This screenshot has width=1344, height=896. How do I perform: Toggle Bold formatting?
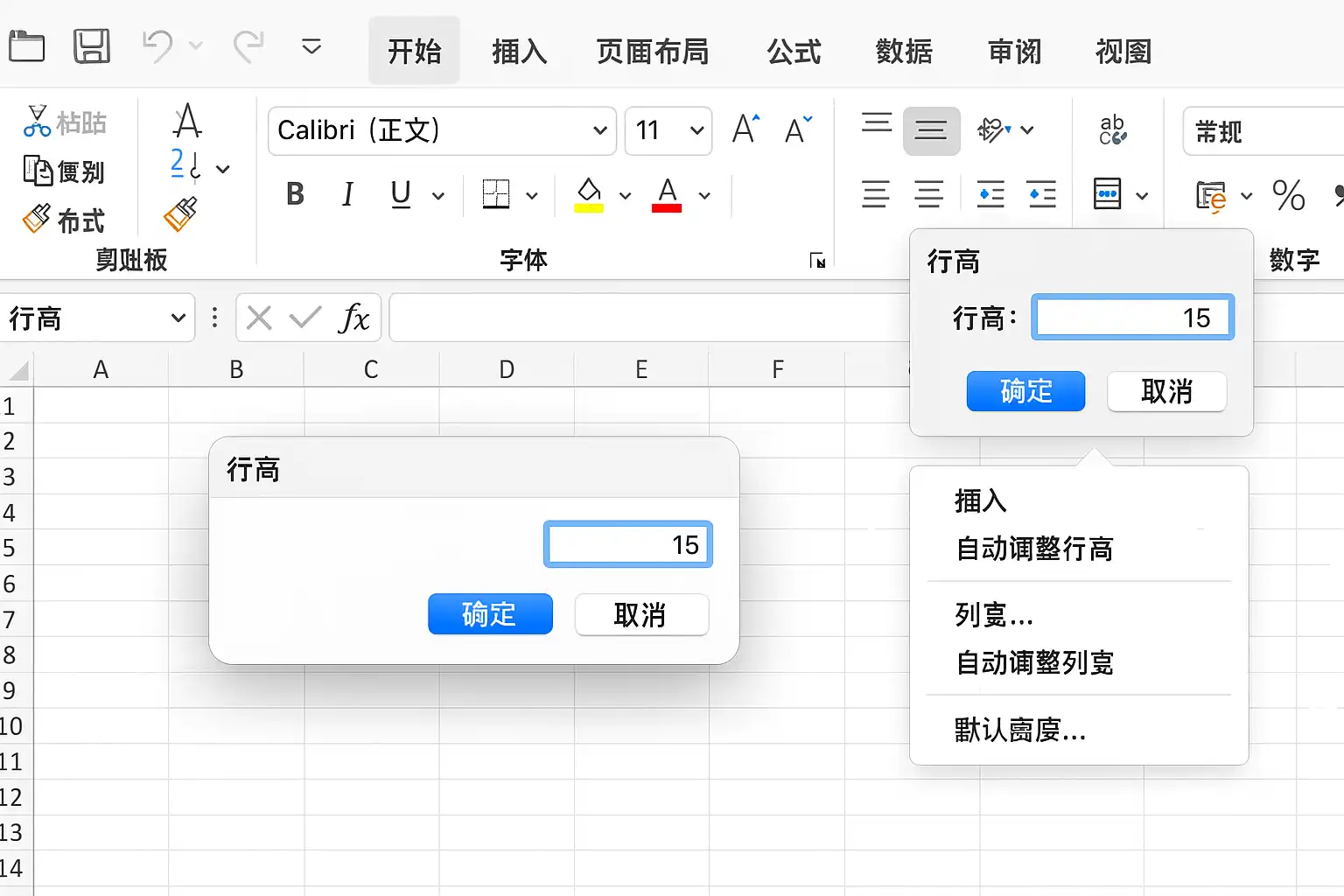[x=295, y=193]
